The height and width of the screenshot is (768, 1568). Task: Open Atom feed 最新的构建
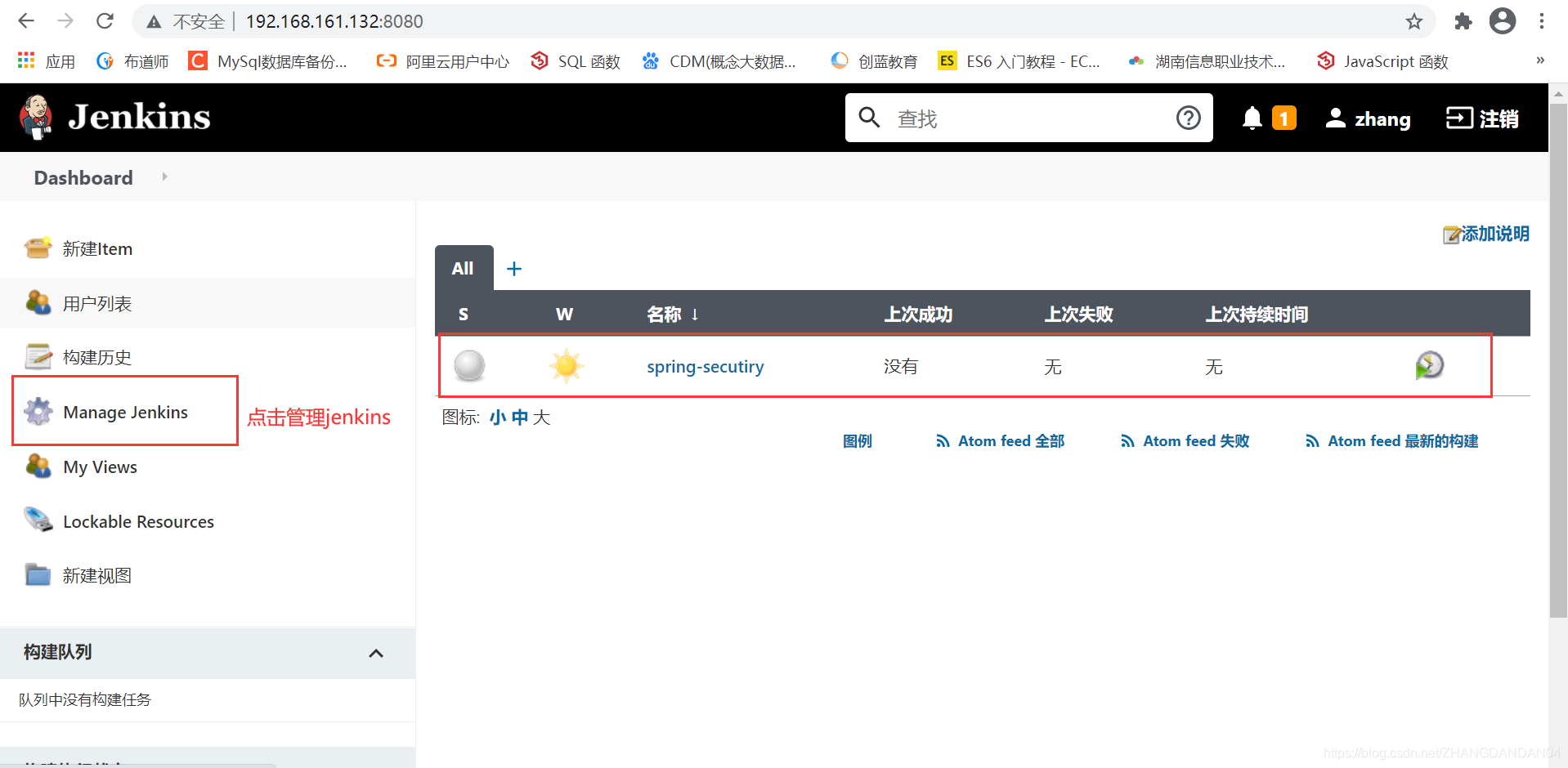point(1391,441)
